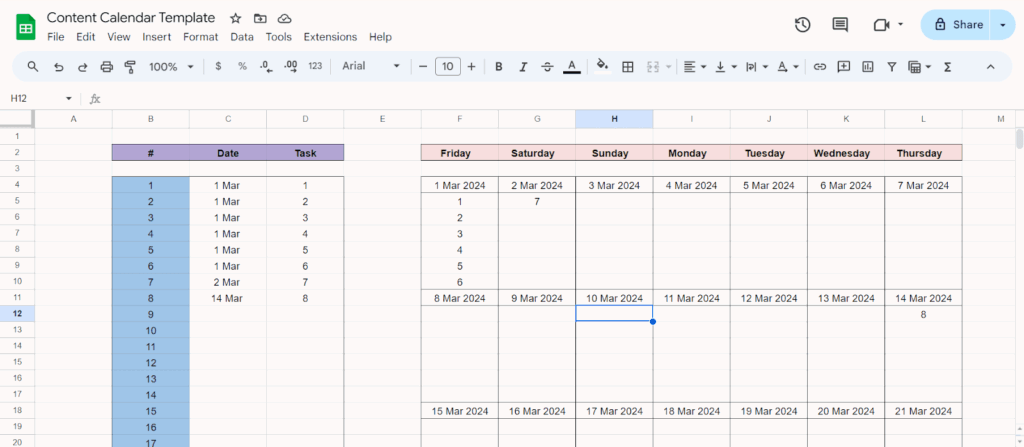The image size is (1024, 447).
Task: Open the View menu
Action: (119, 37)
